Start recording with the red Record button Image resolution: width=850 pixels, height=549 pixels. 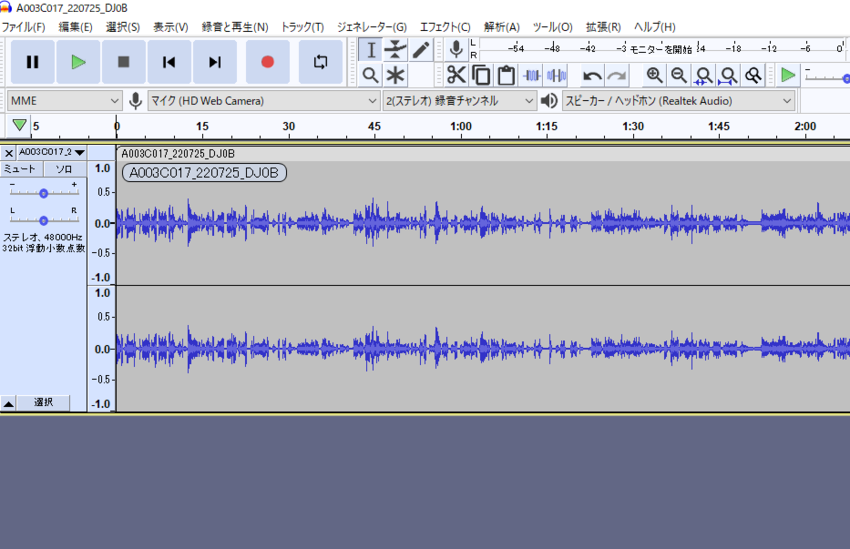[x=267, y=62]
